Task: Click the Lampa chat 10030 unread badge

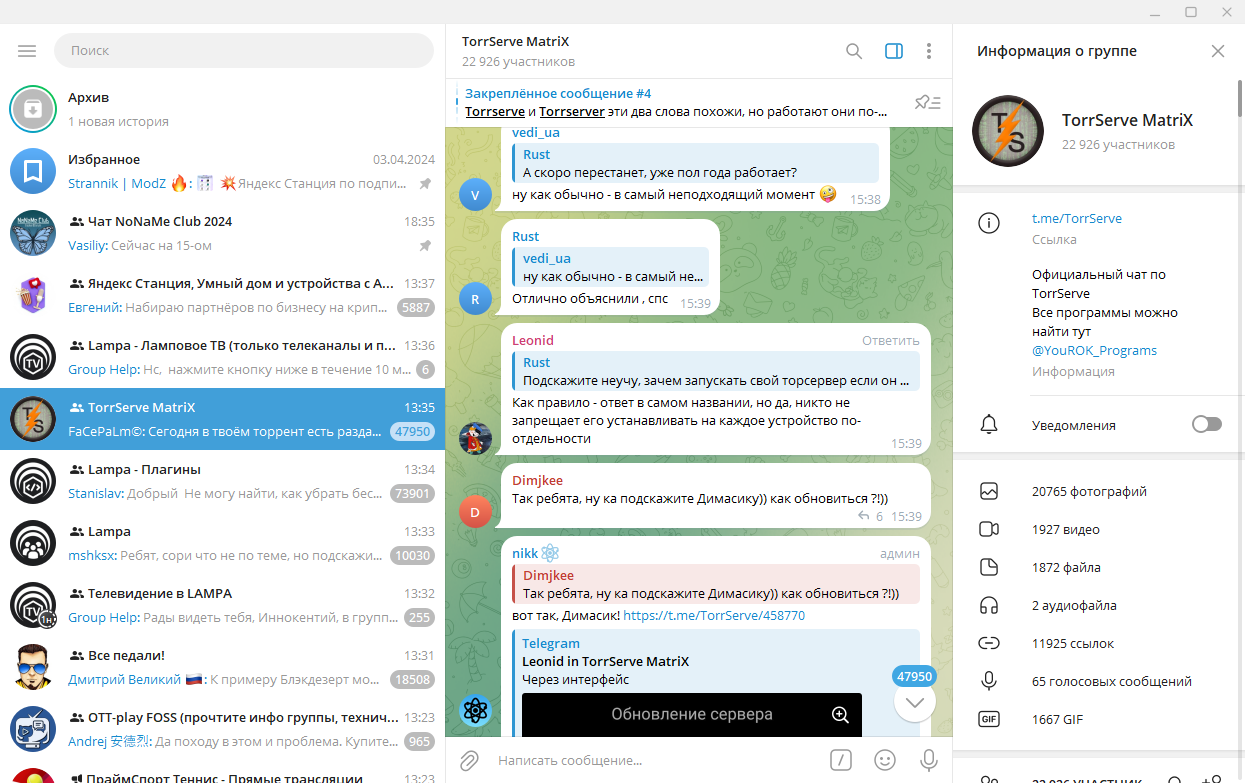Action: pyautogui.click(x=412, y=556)
